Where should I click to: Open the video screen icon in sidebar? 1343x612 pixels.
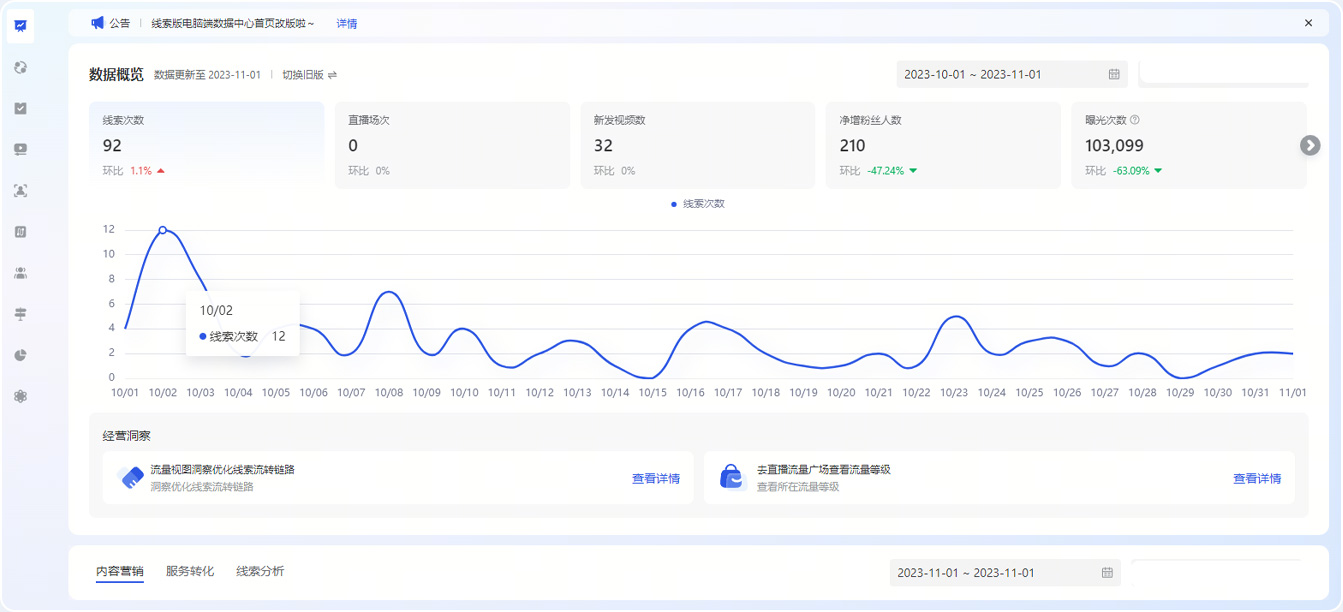[20, 149]
